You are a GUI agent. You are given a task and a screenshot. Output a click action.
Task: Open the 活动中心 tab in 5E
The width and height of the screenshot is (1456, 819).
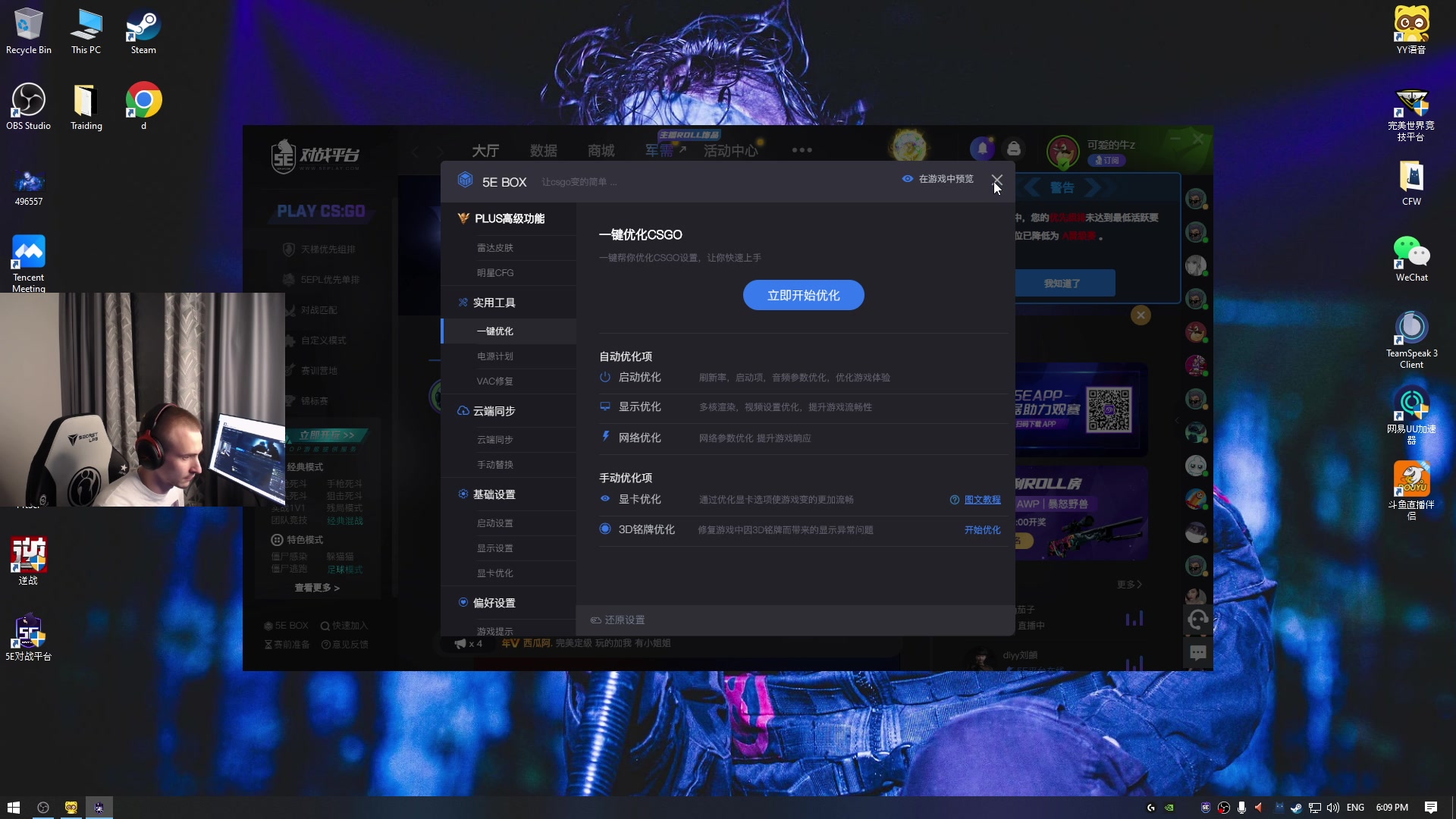tap(730, 151)
